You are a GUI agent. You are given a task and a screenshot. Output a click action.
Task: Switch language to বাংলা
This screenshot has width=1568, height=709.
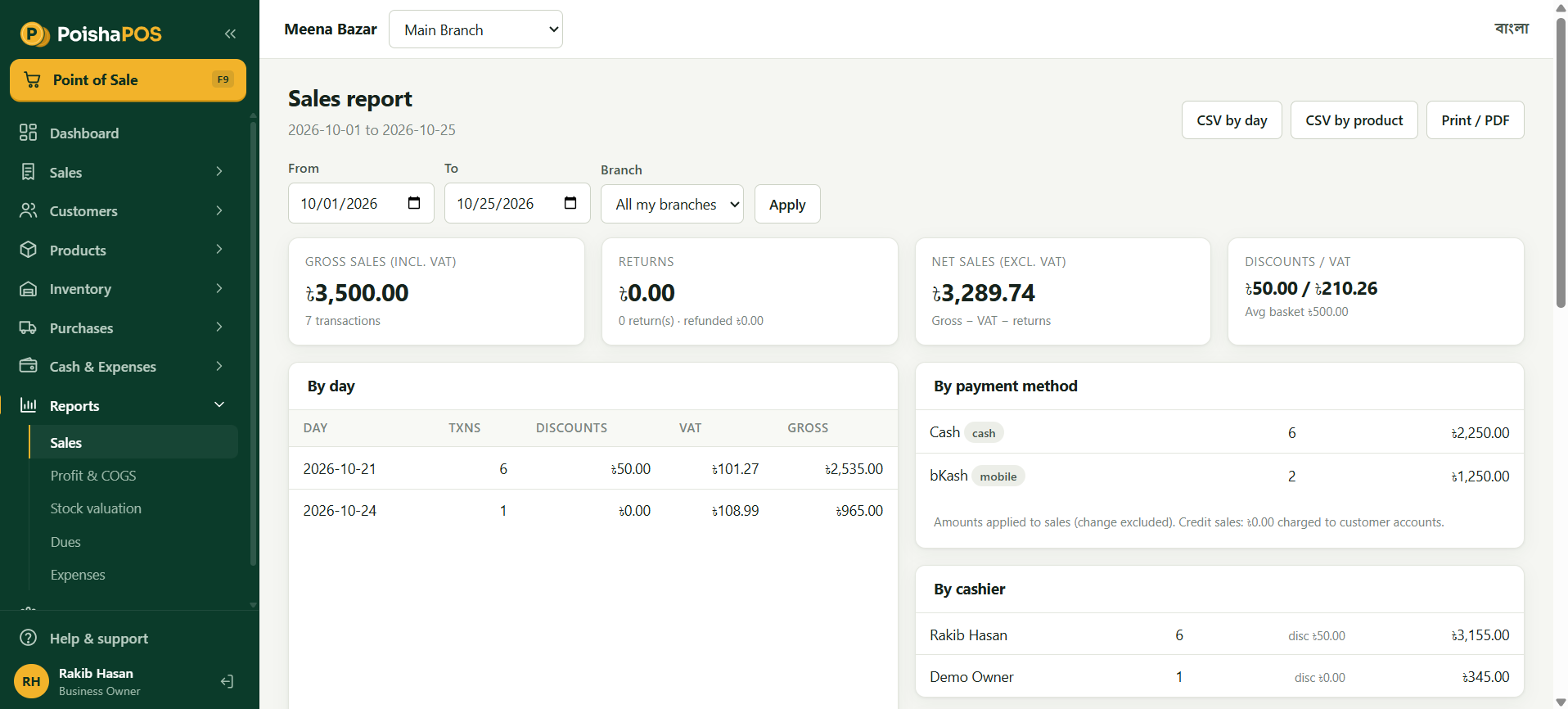click(1511, 29)
